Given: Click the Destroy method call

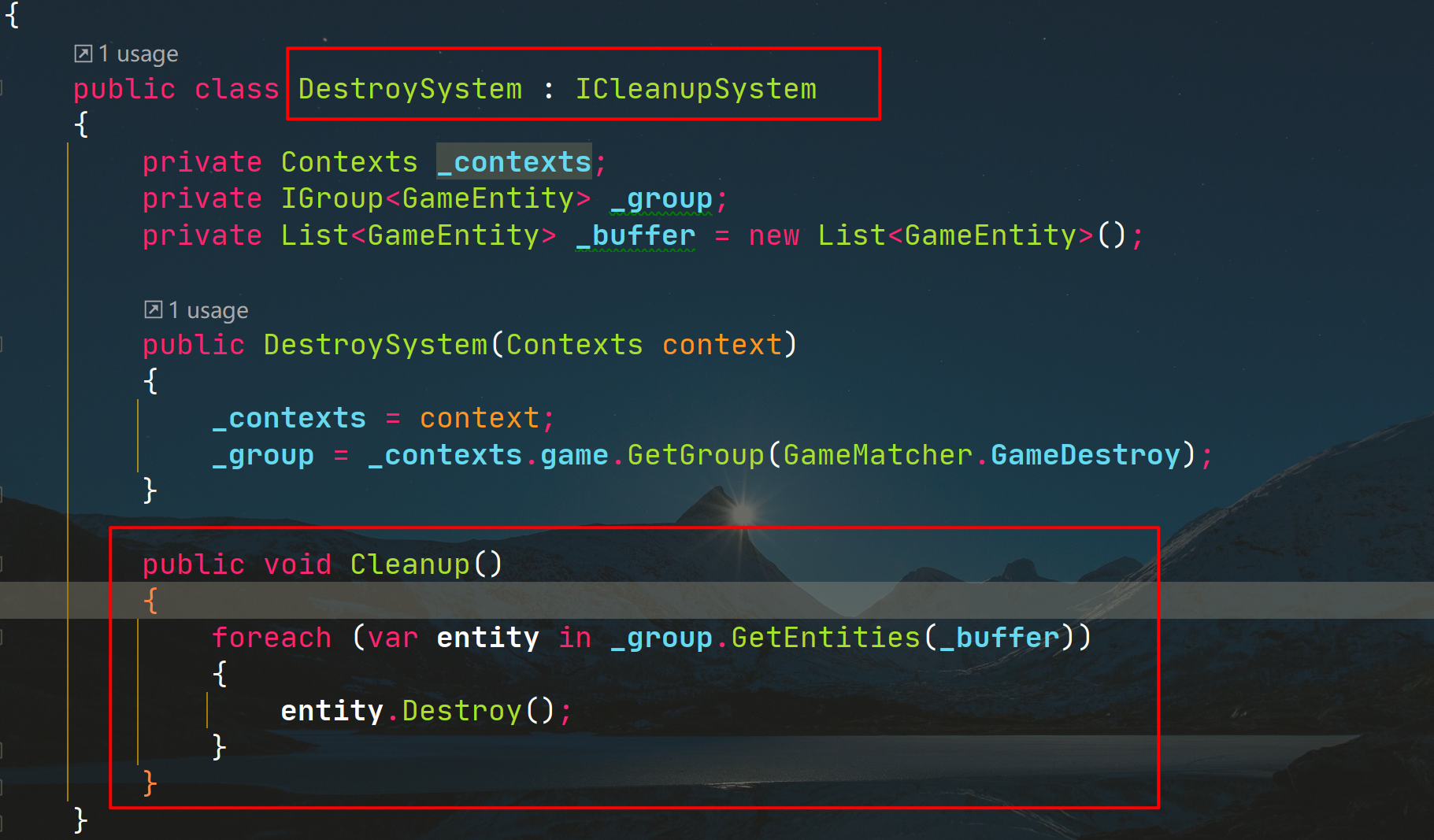Looking at the screenshot, I should pos(462,711).
